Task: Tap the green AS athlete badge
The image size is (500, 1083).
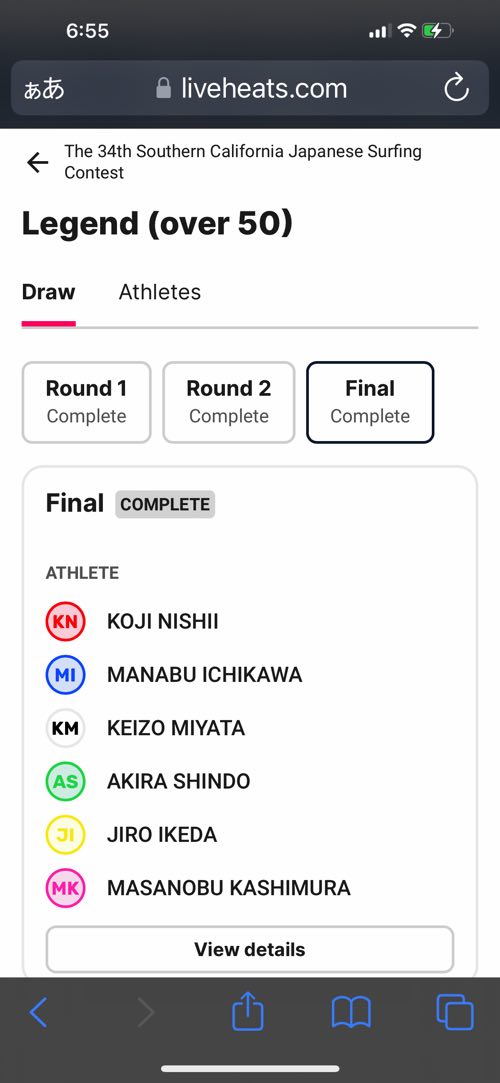Action: click(65, 781)
